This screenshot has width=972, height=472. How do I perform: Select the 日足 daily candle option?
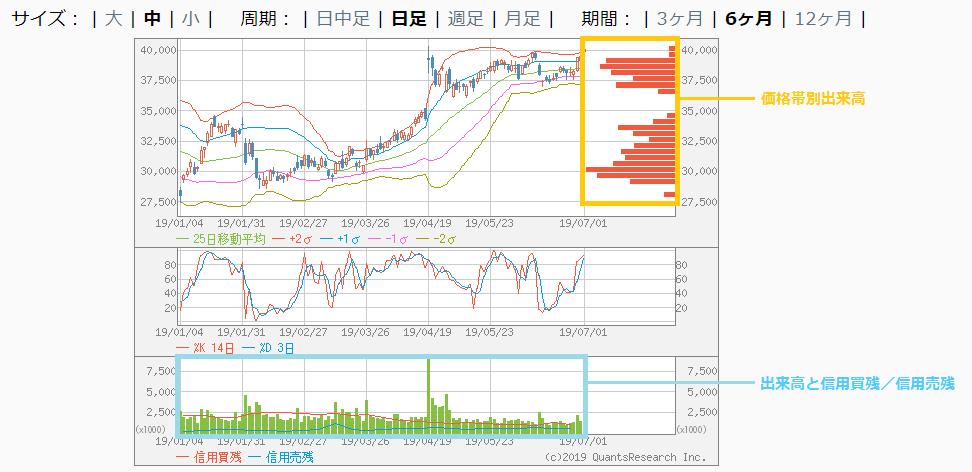tap(408, 19)
